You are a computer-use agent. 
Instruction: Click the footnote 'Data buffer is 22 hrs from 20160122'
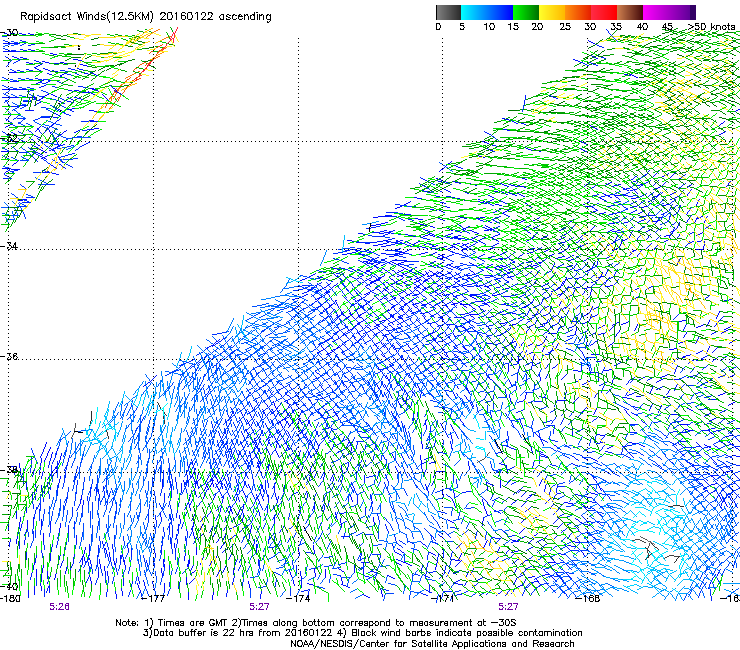(x=243, y=633)
